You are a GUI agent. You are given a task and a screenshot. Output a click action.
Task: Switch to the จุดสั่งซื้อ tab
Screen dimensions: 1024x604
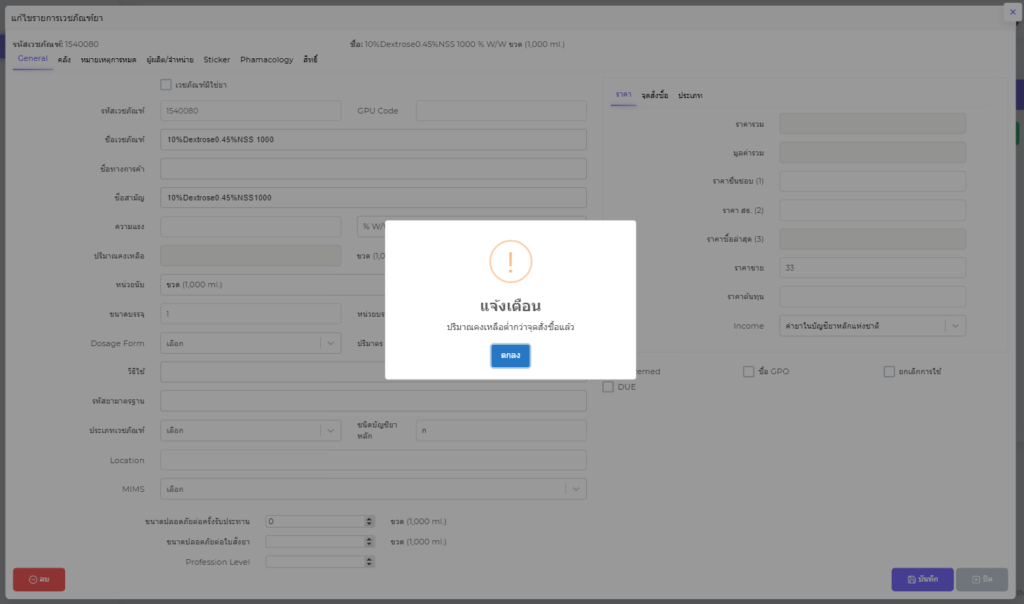[655, 94]
